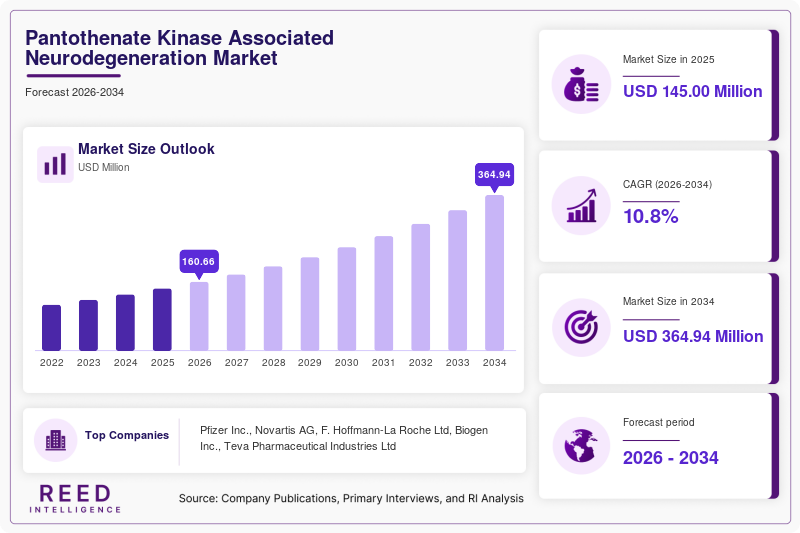The width and height of the screenshot is (800, 533).
Task: Click the 160.66 value callout
Action: pos(199,262)
